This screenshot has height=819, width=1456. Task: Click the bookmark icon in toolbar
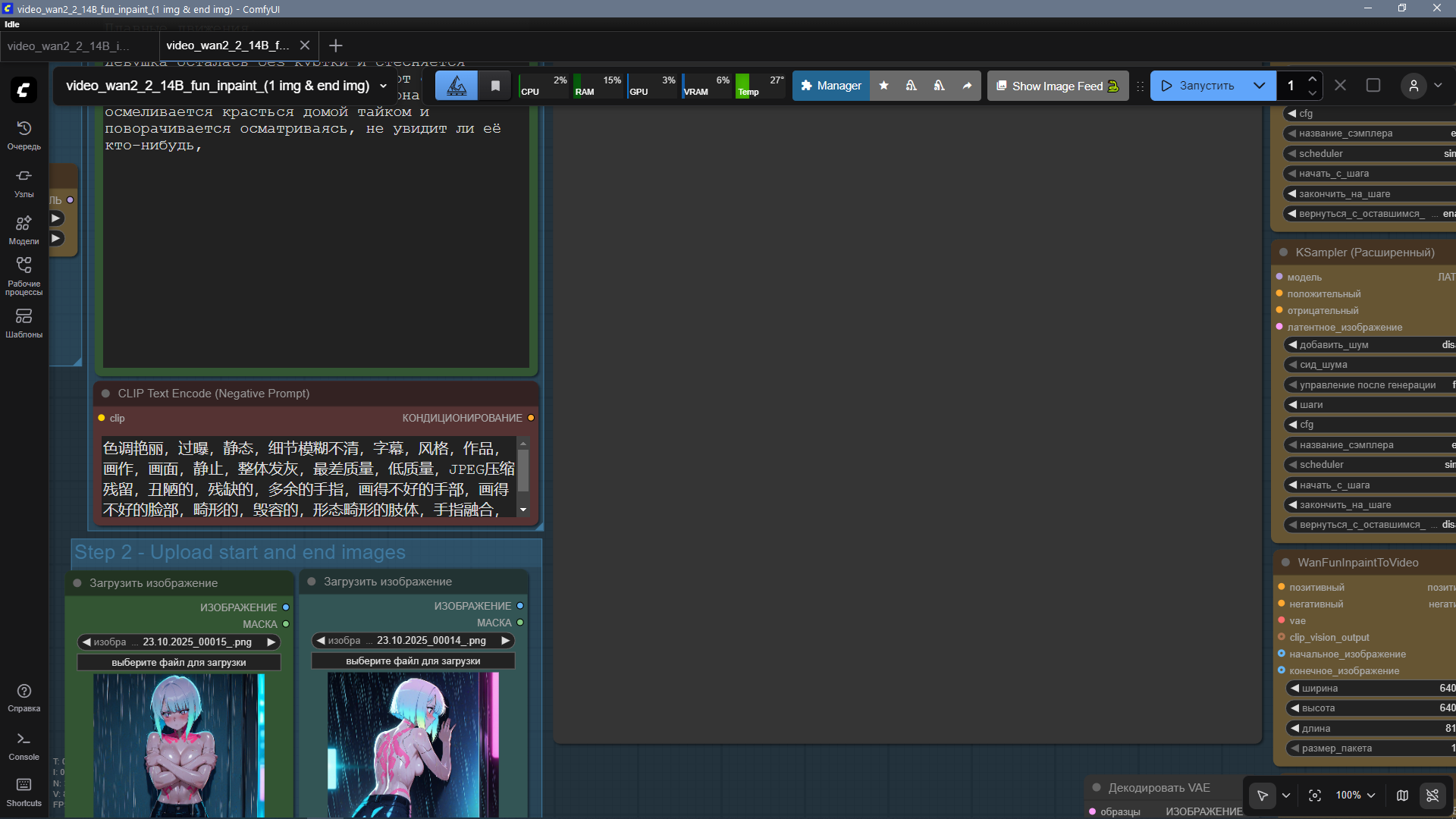tap(495, 86)
